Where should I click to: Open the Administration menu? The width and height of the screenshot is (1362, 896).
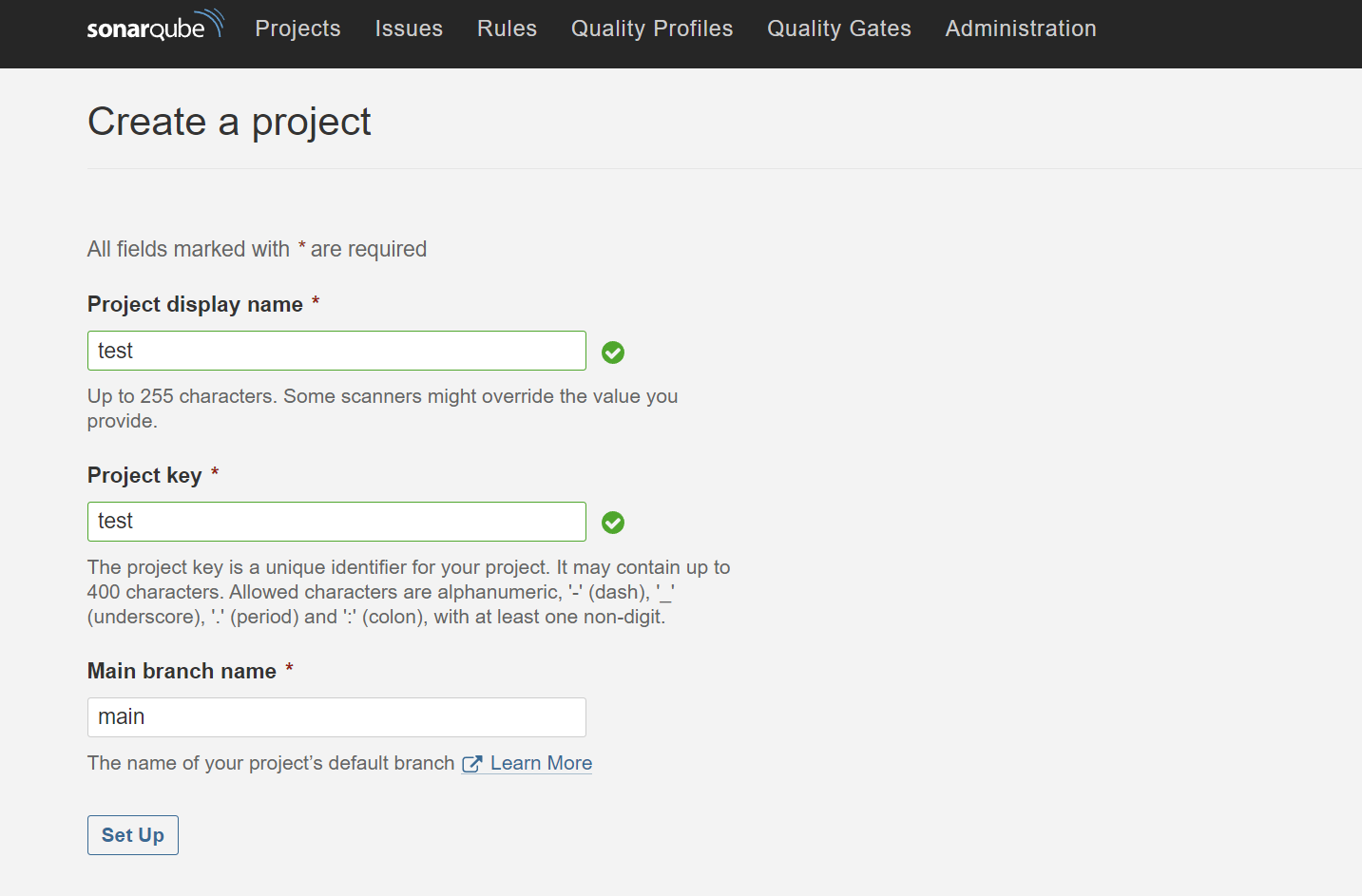(1020, 29)
